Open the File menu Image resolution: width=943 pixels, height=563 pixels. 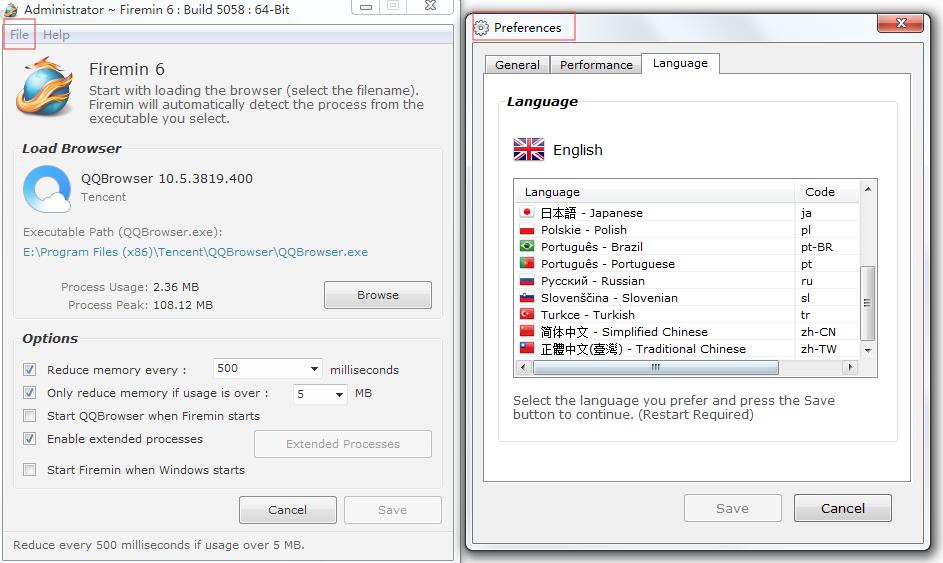(x=19, y=35)
